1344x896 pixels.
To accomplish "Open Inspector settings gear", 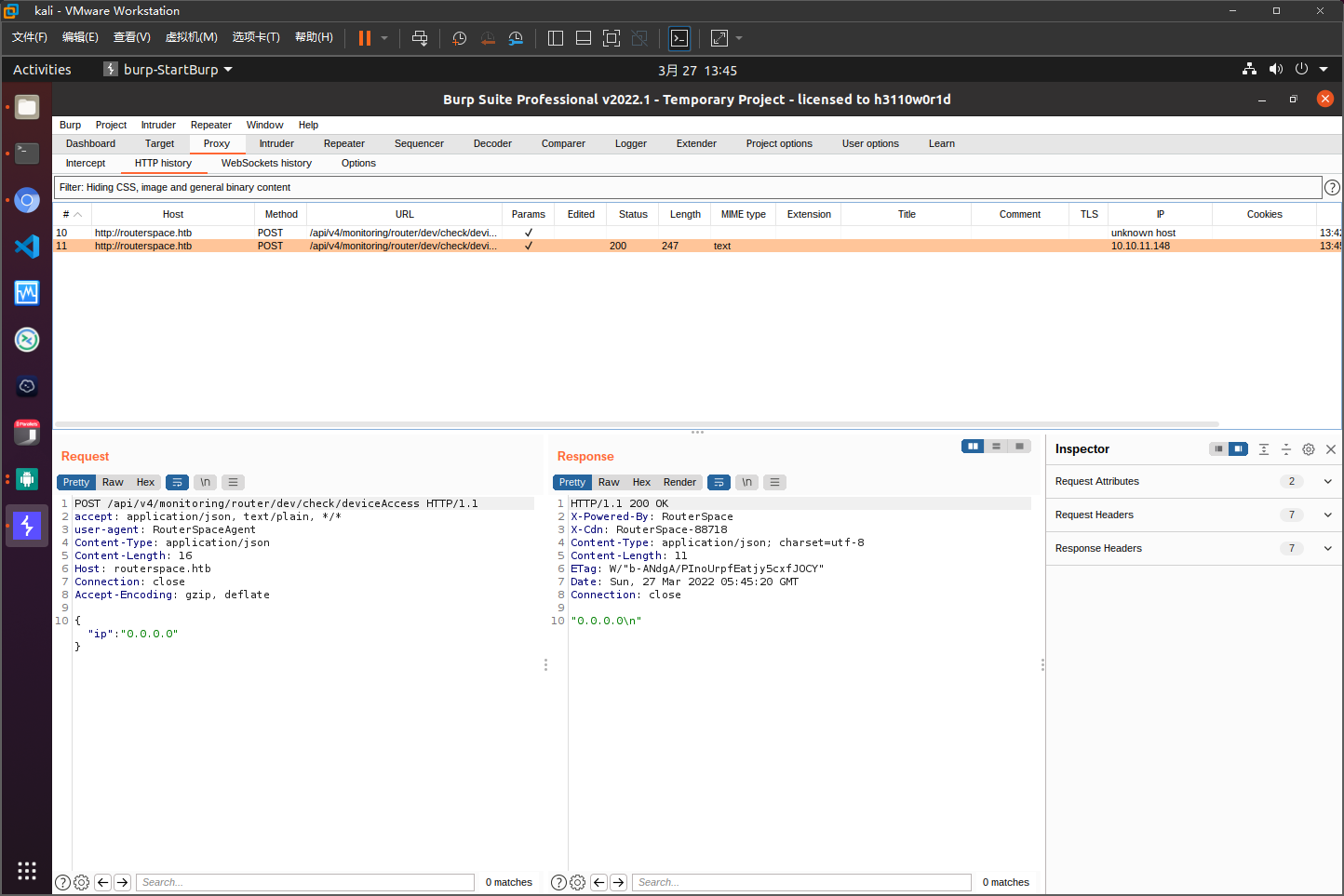I will click(x=1308, y=449).
